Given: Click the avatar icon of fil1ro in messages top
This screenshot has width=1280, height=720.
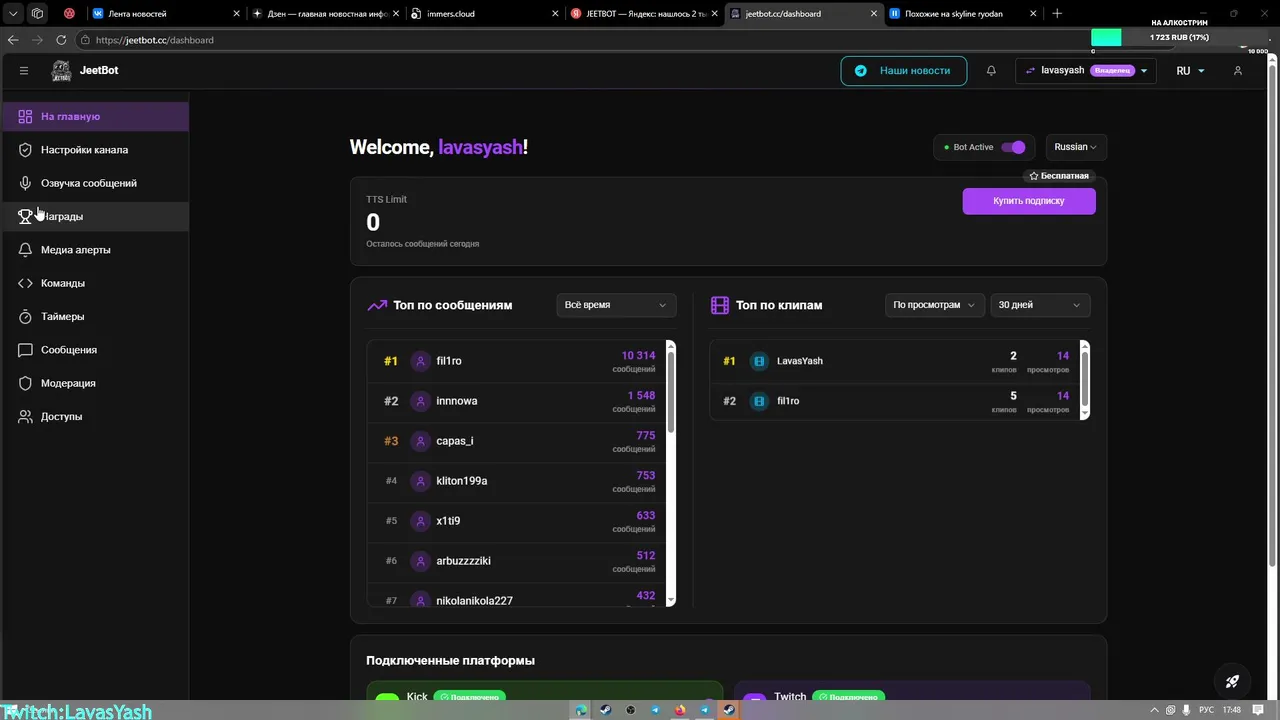Looking at the screenshot, I should [x=420, y=361].
